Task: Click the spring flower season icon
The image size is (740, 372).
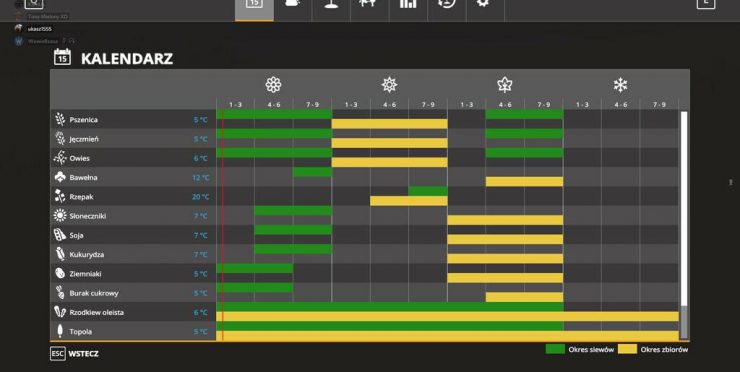Action: pos(273,85)
